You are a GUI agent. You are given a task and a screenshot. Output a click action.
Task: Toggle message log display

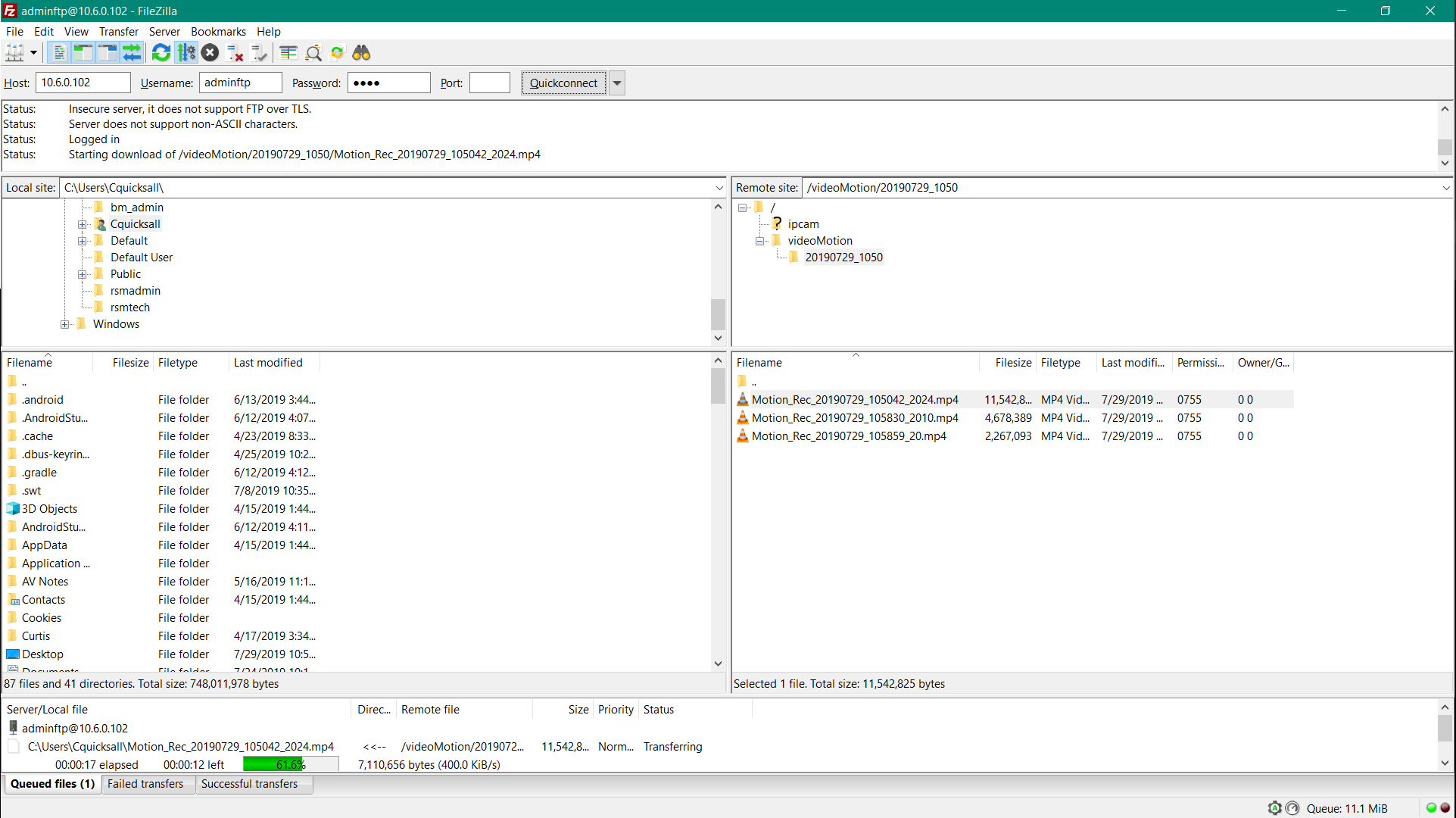click(58, 53)
